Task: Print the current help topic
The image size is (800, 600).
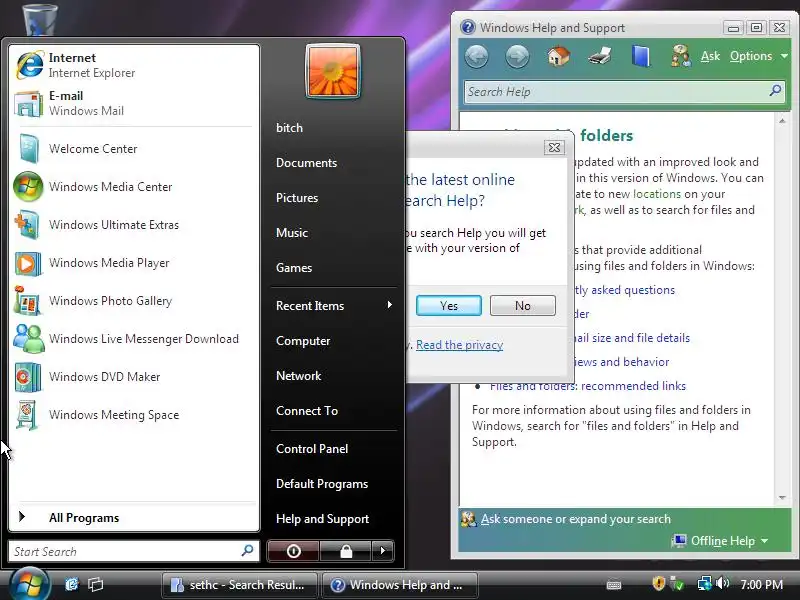Action: [600, 56]
